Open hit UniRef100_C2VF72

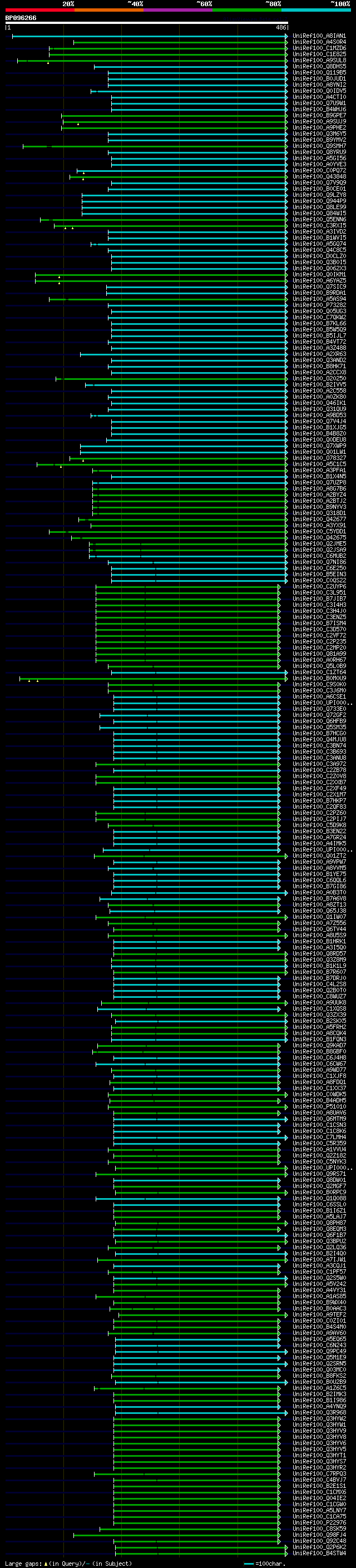(x=319, y=635)
